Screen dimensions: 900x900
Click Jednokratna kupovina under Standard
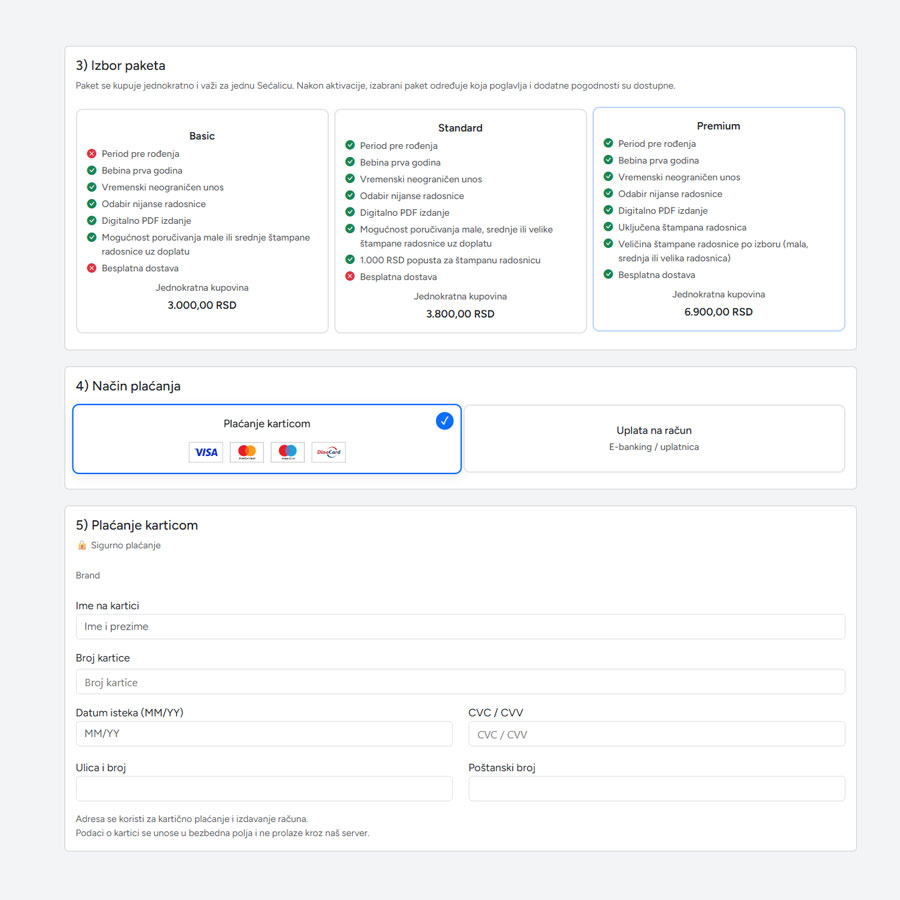coord(460,296)
